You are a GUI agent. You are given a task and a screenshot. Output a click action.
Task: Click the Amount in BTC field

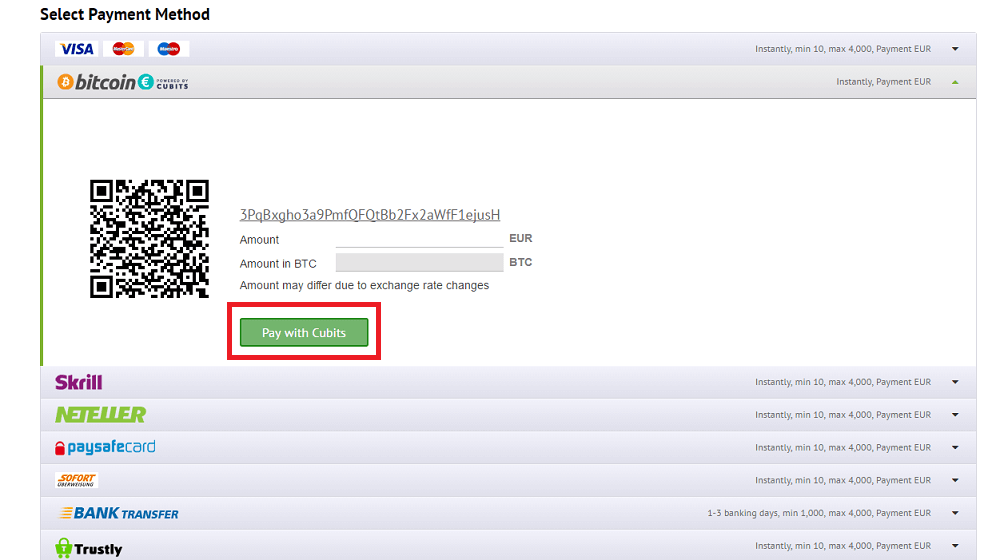click(x=420, y=262)
